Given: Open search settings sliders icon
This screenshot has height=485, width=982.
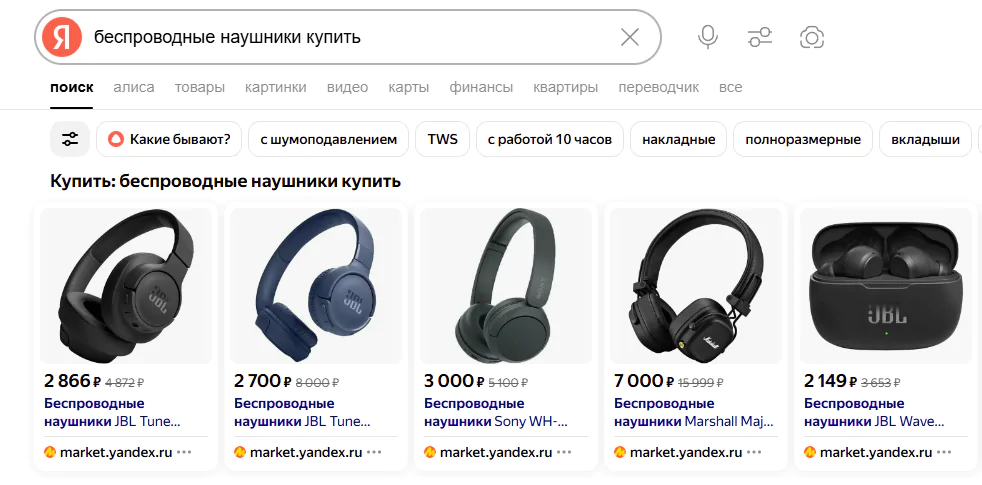Looking at the screenshot, I should 760,38.
